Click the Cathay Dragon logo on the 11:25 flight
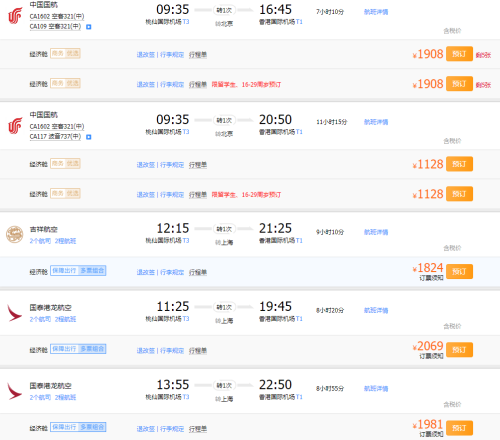Image resolution: width=500 pixels, height=440 pixels. point(14,313)
